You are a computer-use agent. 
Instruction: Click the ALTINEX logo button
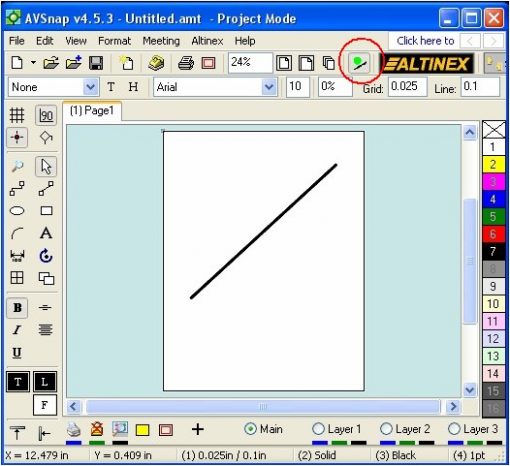tap(426, 63)
